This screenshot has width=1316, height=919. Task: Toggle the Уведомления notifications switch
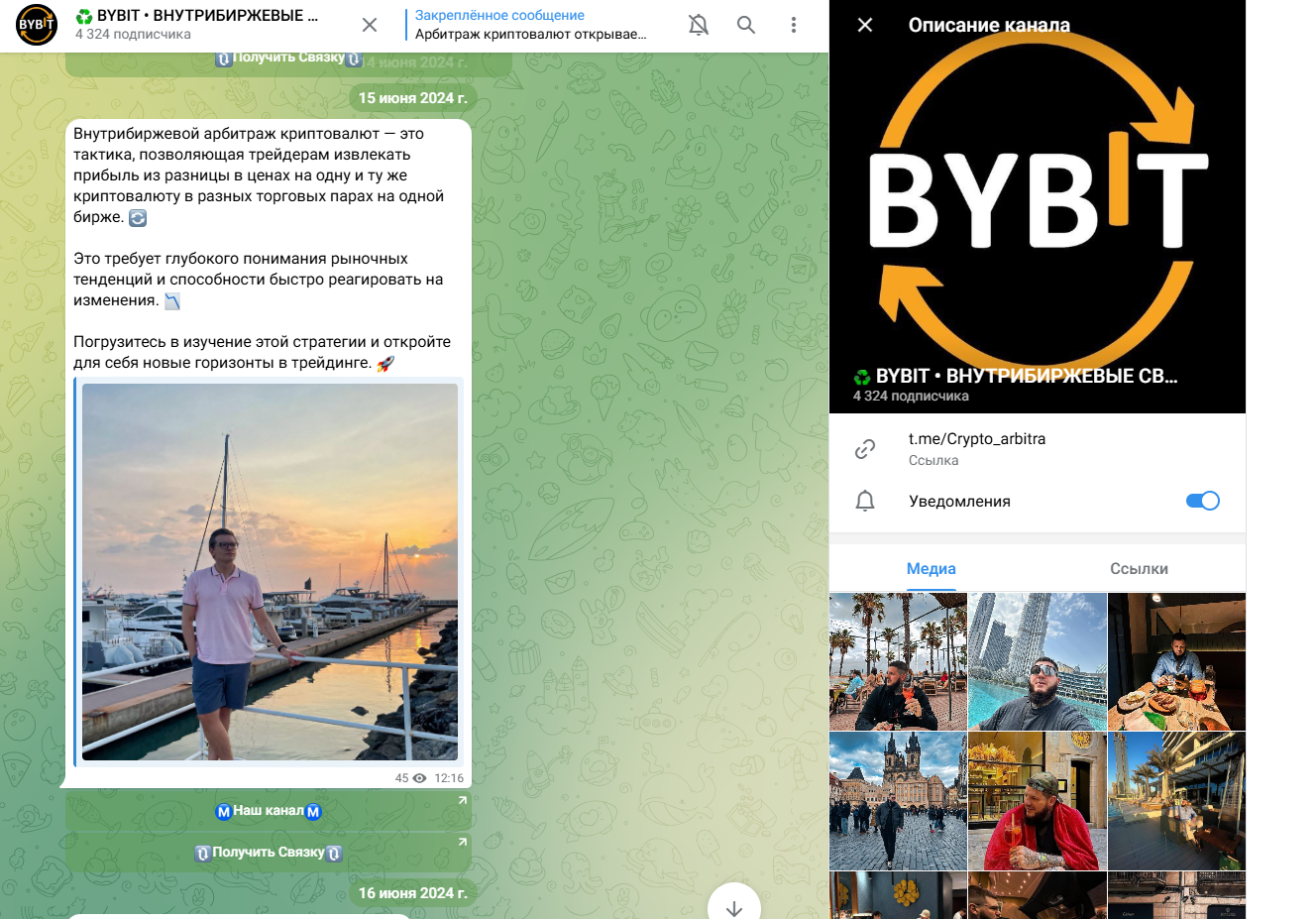click(1203, 501)
